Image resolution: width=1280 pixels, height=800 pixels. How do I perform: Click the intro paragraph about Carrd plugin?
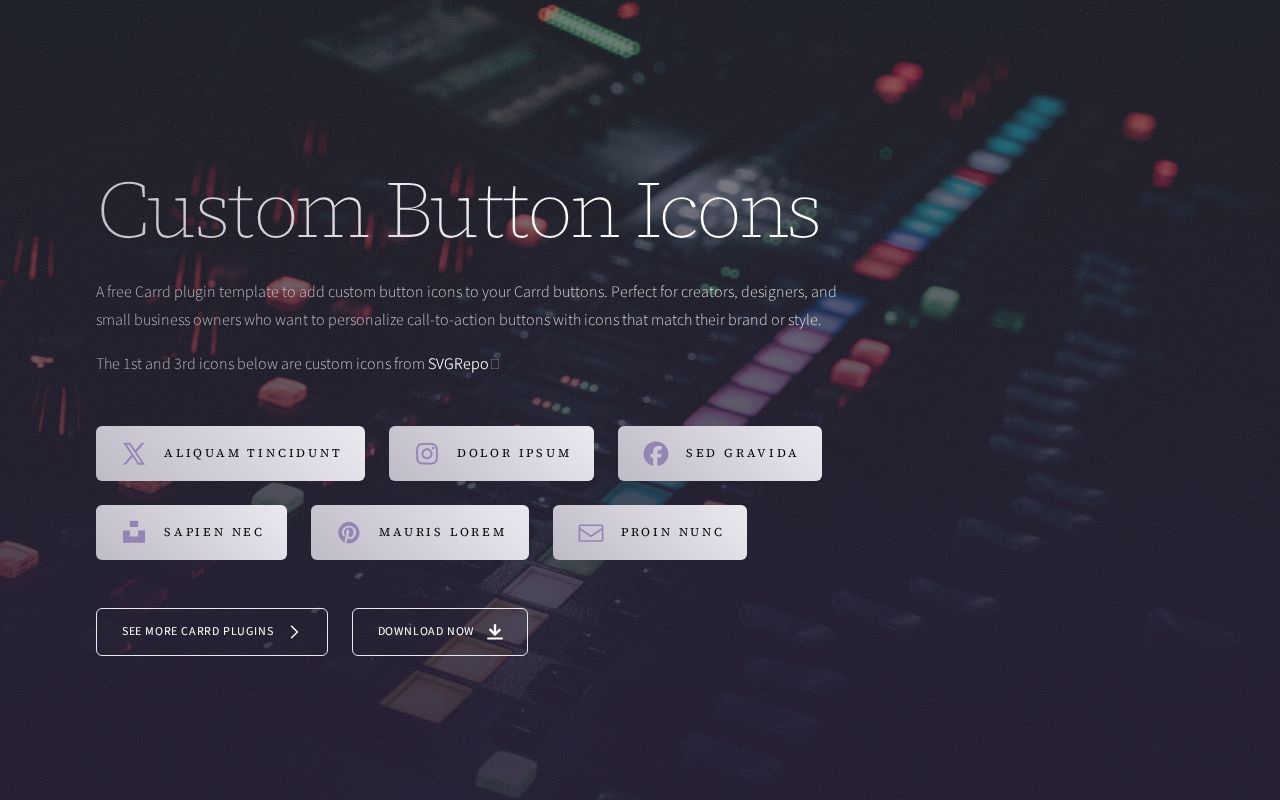click(x=466, y=306)
